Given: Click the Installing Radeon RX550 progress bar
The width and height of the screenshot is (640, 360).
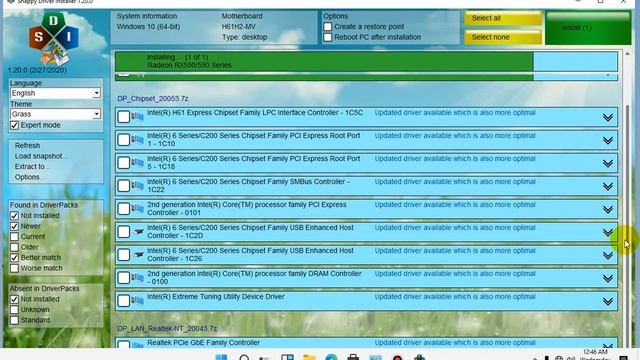Looking at the screenshot, I should 366,61.
